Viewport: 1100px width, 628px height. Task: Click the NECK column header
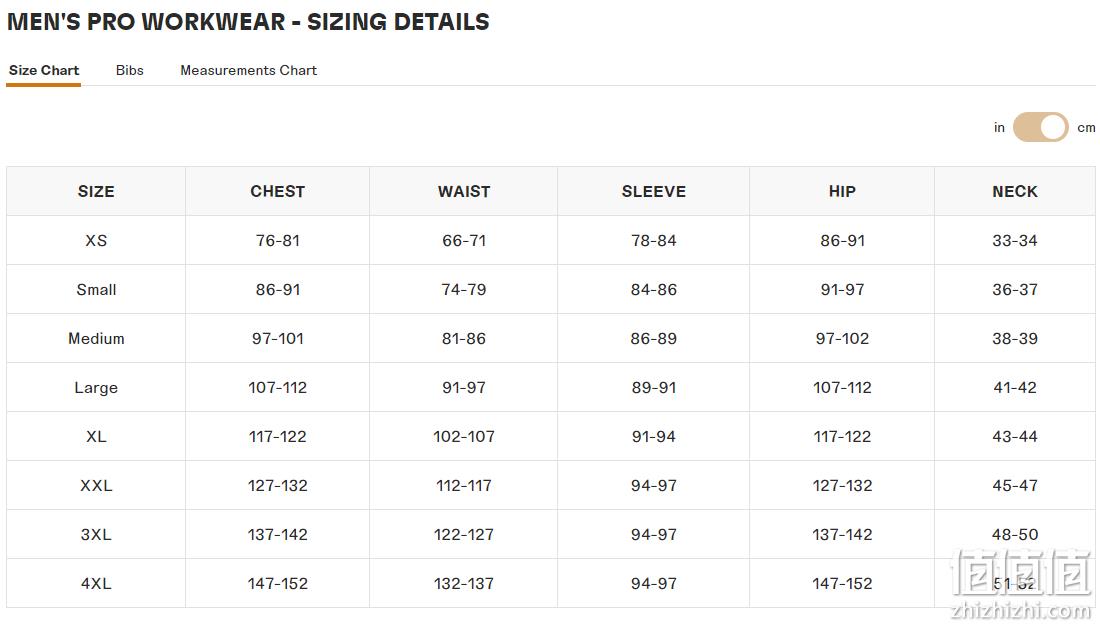[1014, 192]
